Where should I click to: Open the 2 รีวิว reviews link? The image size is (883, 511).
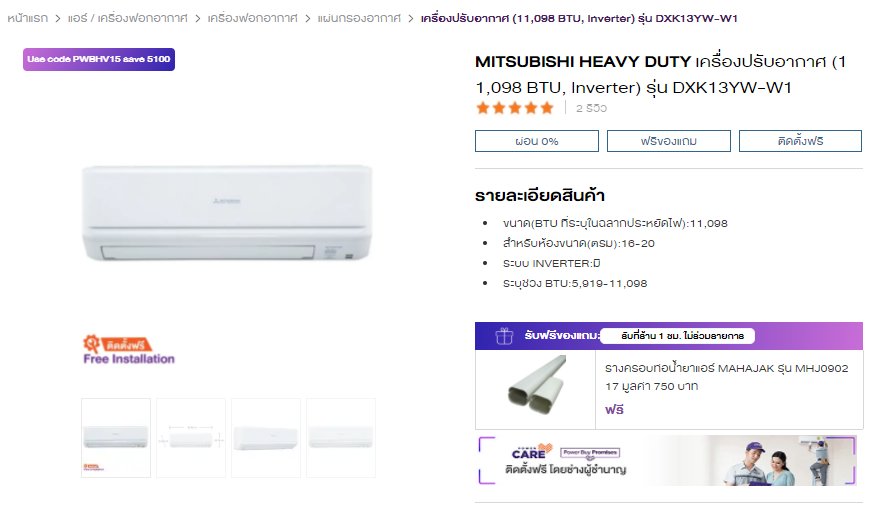coord(591,108)
